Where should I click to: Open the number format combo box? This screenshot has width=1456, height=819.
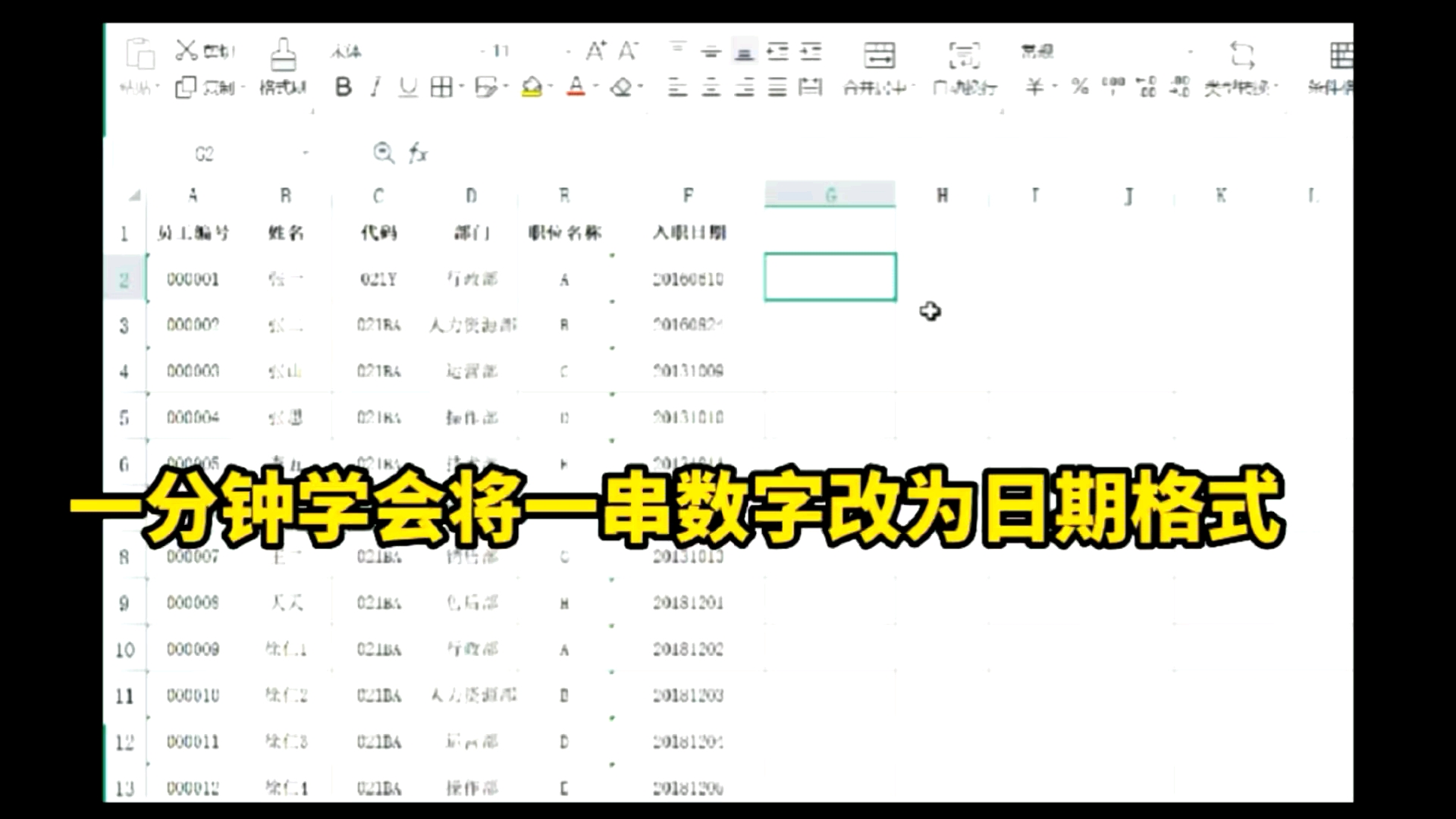click(x=1107, y=51)
